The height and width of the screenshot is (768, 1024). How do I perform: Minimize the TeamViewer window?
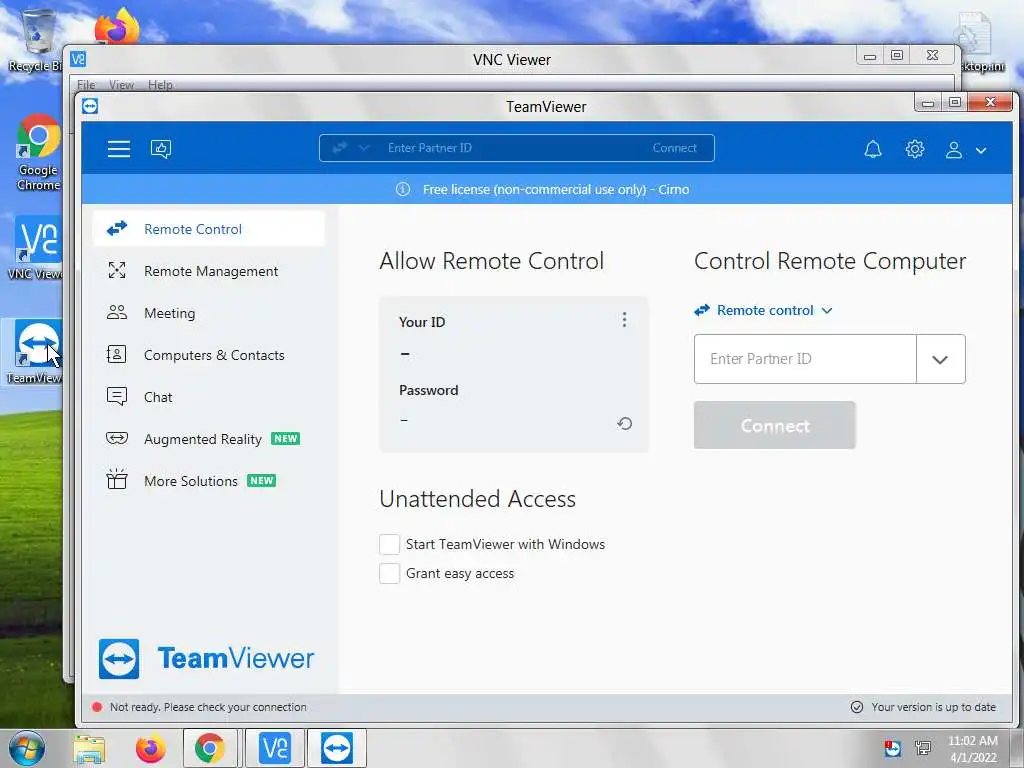(927, 103)
